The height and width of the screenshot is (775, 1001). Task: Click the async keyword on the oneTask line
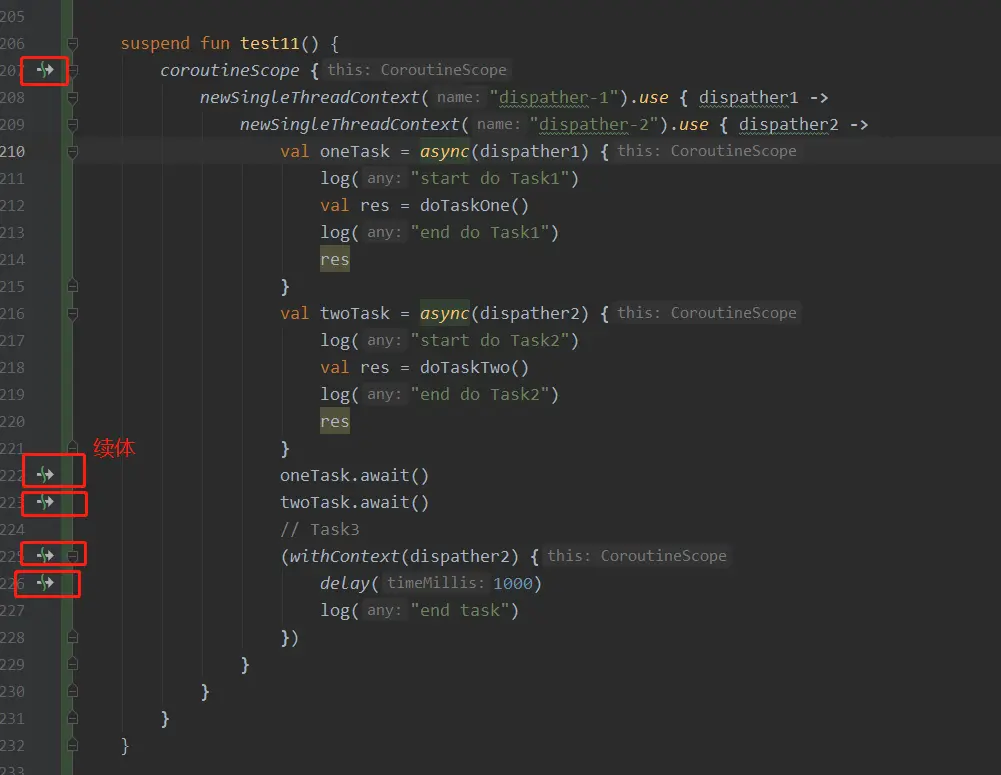point(444,152)
